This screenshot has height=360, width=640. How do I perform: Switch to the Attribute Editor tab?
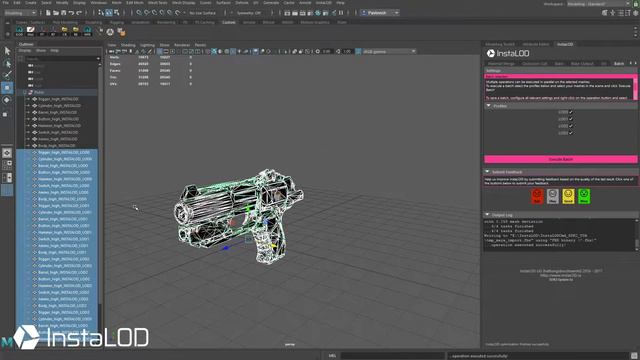click(536, 44)
